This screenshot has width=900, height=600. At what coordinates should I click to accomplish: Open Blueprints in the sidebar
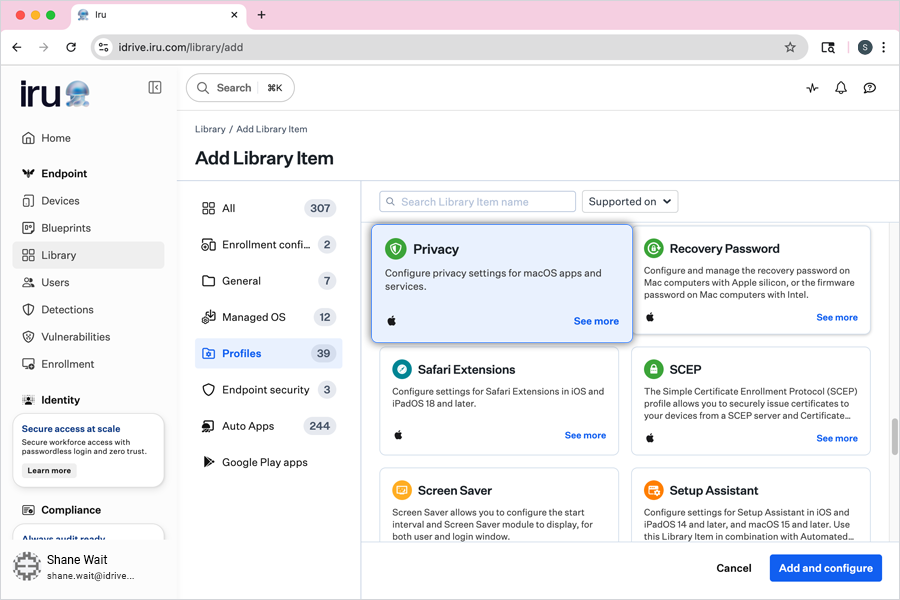click(66, 228)
